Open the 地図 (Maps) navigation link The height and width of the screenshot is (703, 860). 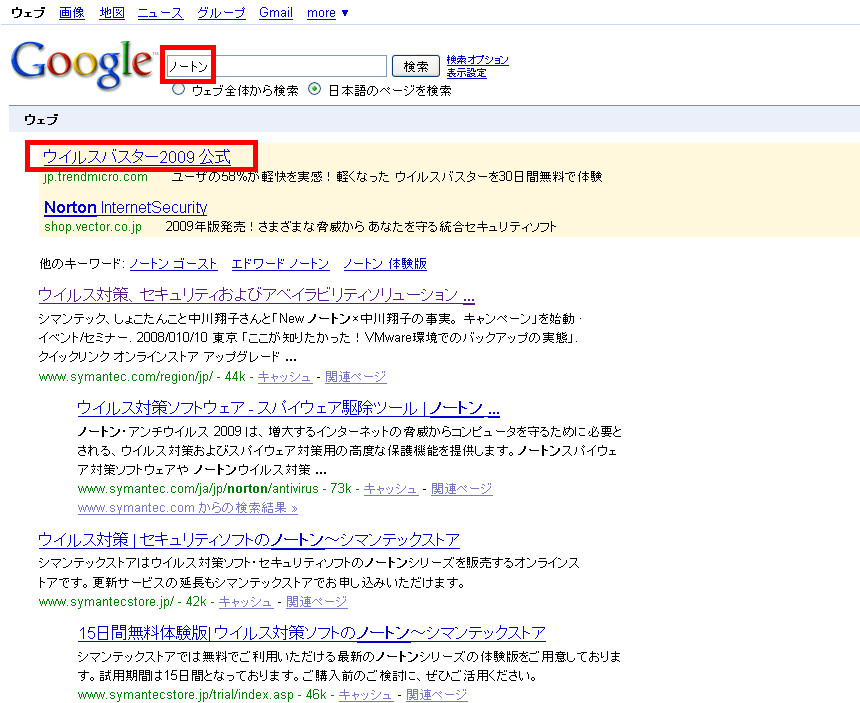coord(112,13)
